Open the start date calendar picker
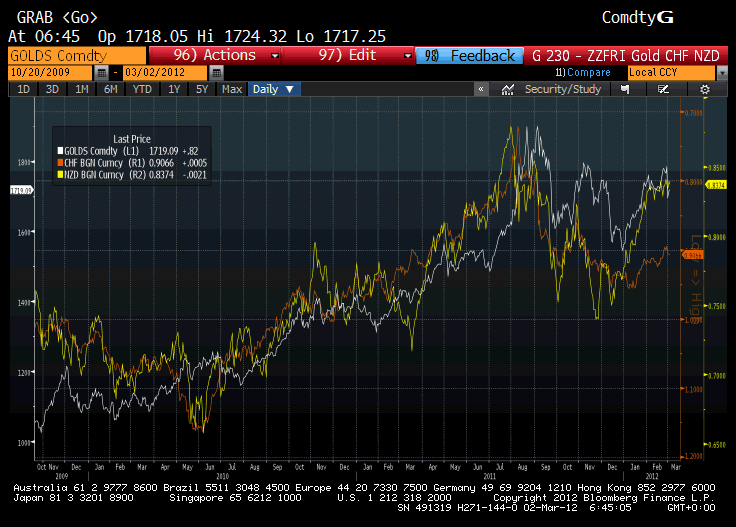The height and width of the screenshot is (527, 736). point(101,73)
